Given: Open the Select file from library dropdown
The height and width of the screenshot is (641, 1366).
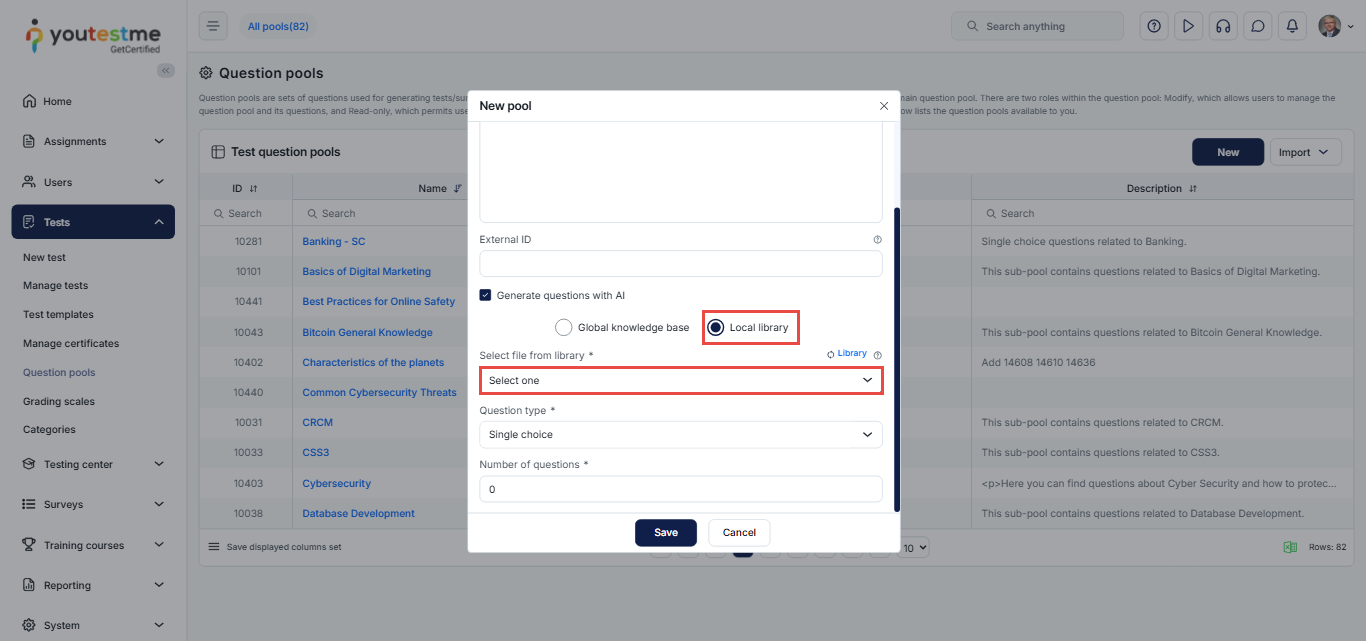Looking at the screenshot, I should coord(681,380).
